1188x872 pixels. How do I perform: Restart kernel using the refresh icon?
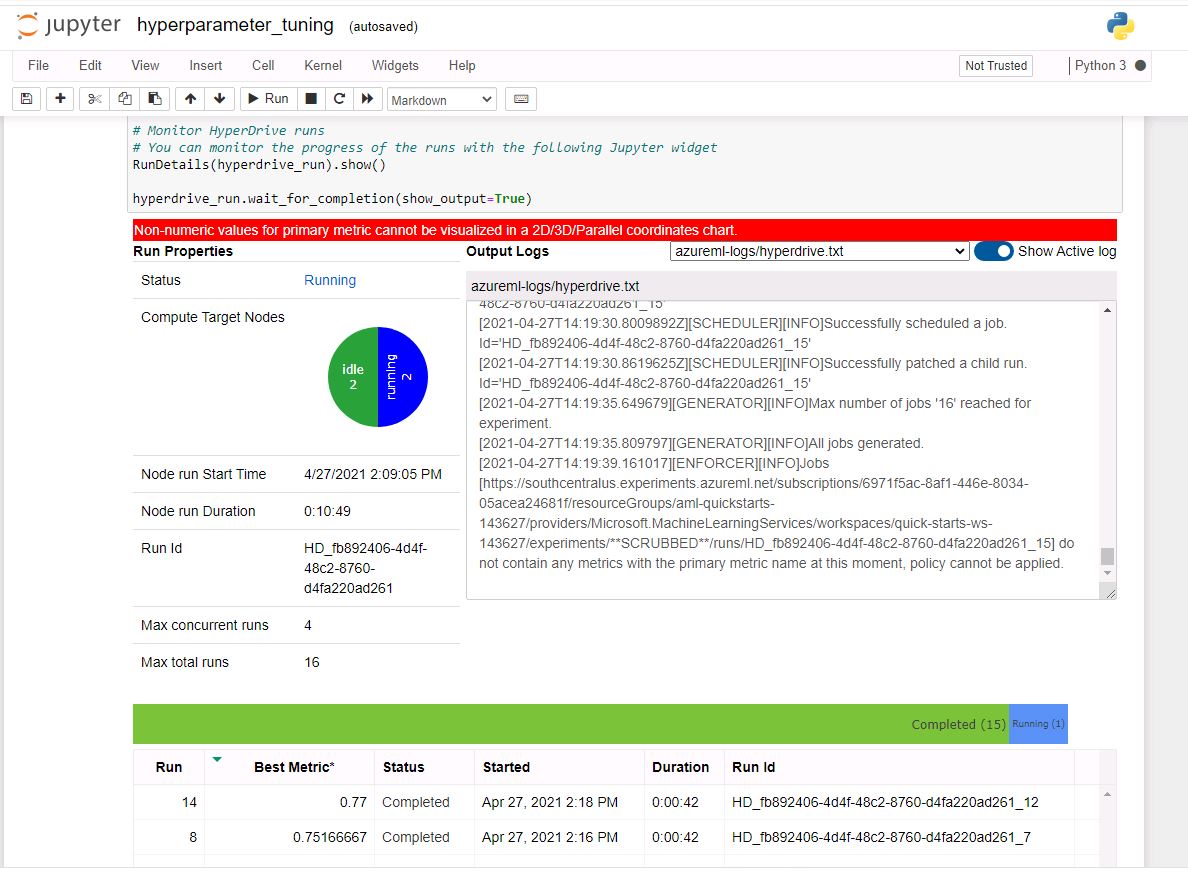339,98
